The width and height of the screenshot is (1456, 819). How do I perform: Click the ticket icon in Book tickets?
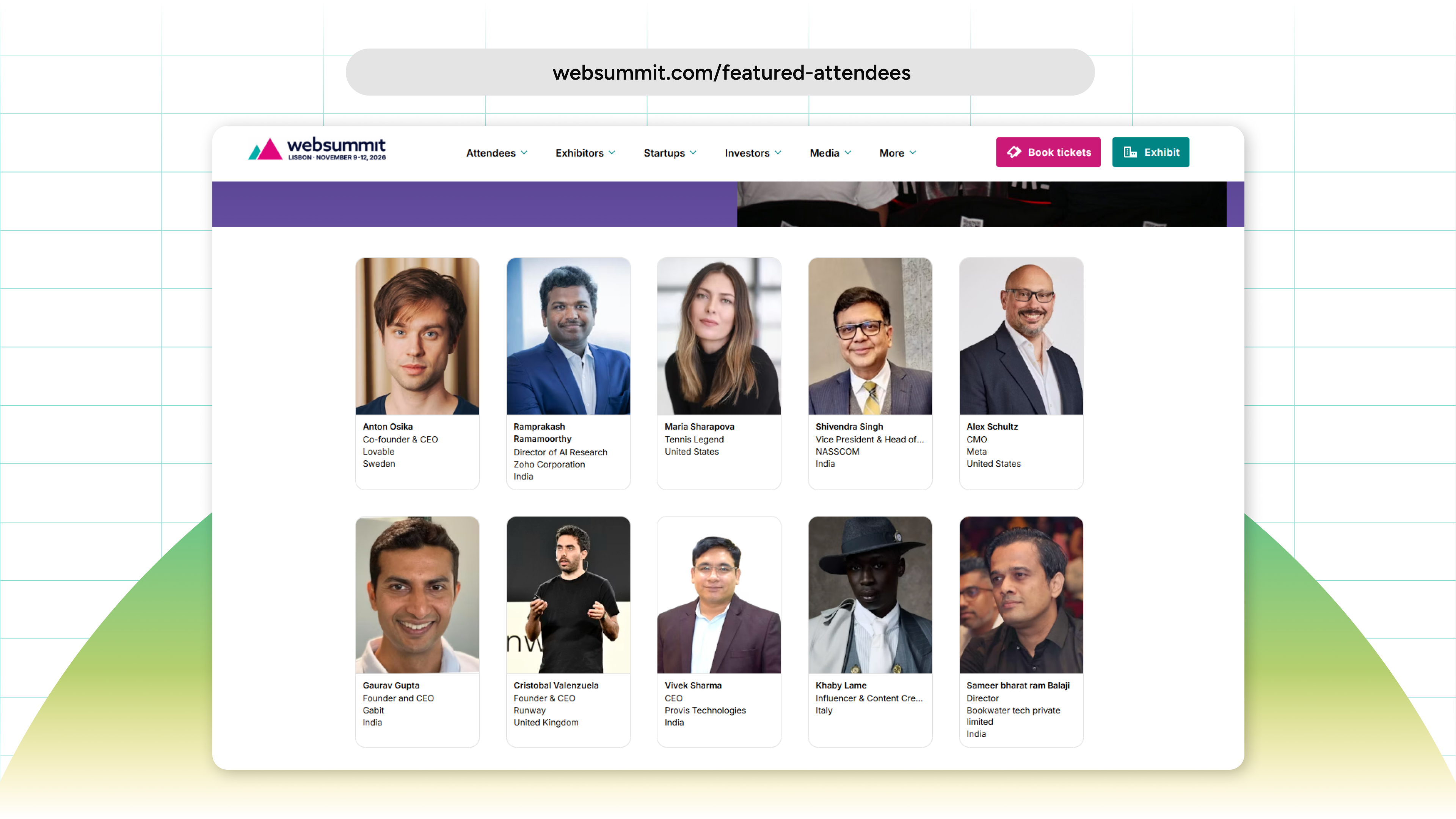point(1014,152)
